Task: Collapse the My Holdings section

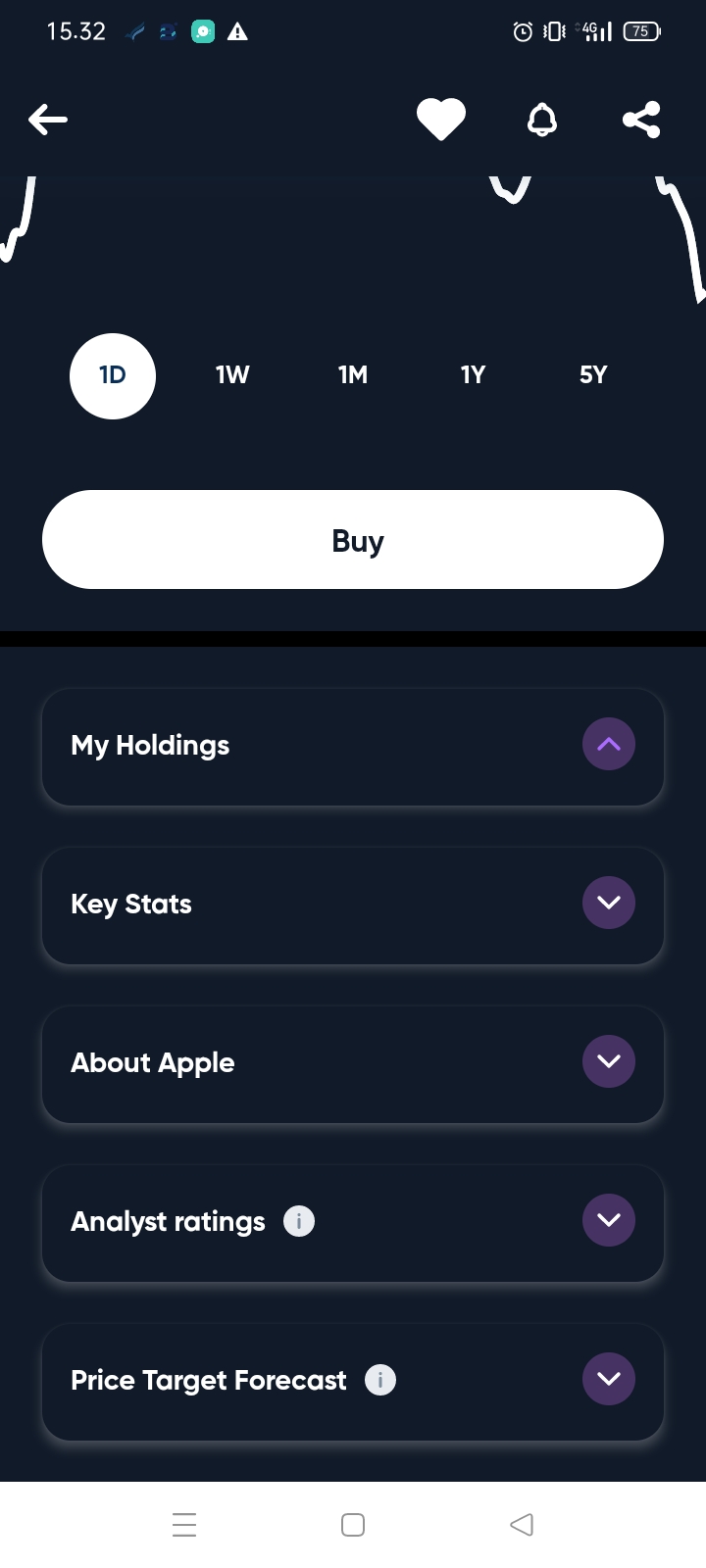Action: 609,744
